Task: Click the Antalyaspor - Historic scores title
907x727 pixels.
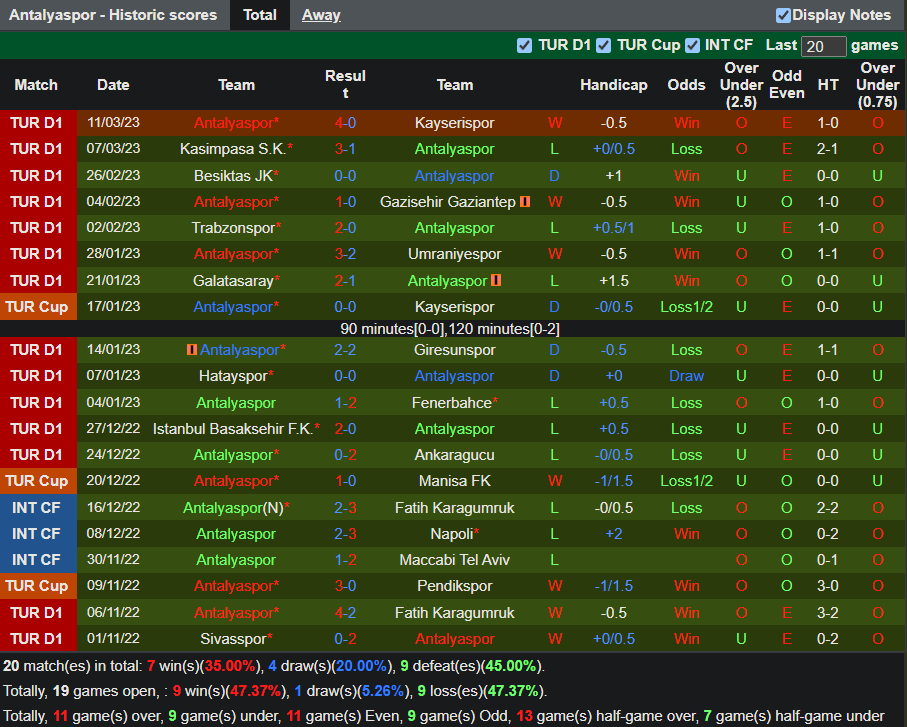Action: click(x=113, y=15)
